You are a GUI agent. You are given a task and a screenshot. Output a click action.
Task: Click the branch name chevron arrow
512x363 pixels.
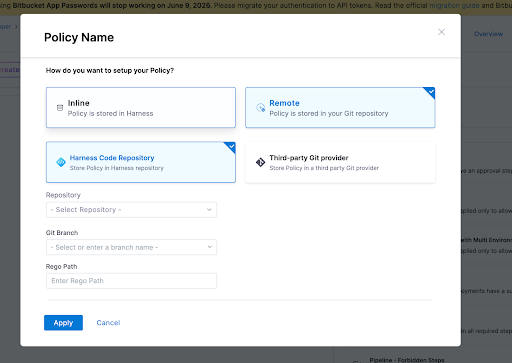[x=209, y=247]
